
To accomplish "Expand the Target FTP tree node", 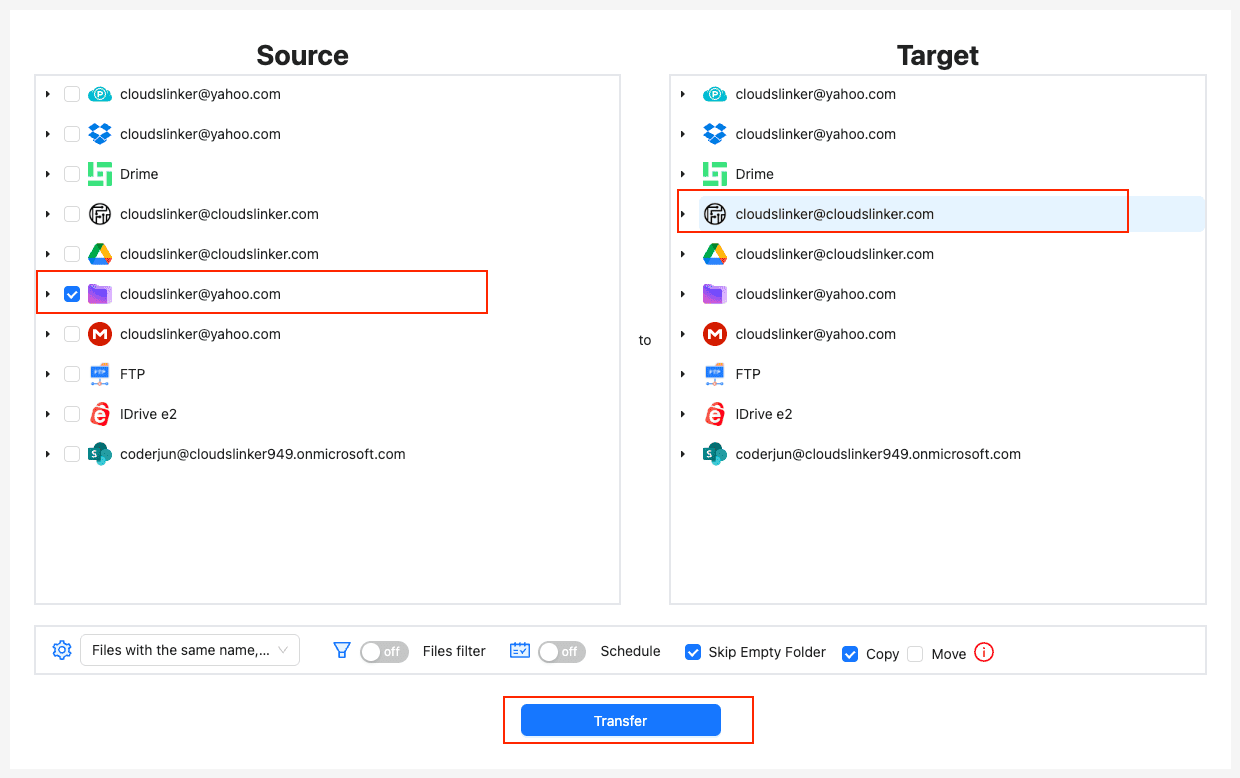I will tap(683, 374).
